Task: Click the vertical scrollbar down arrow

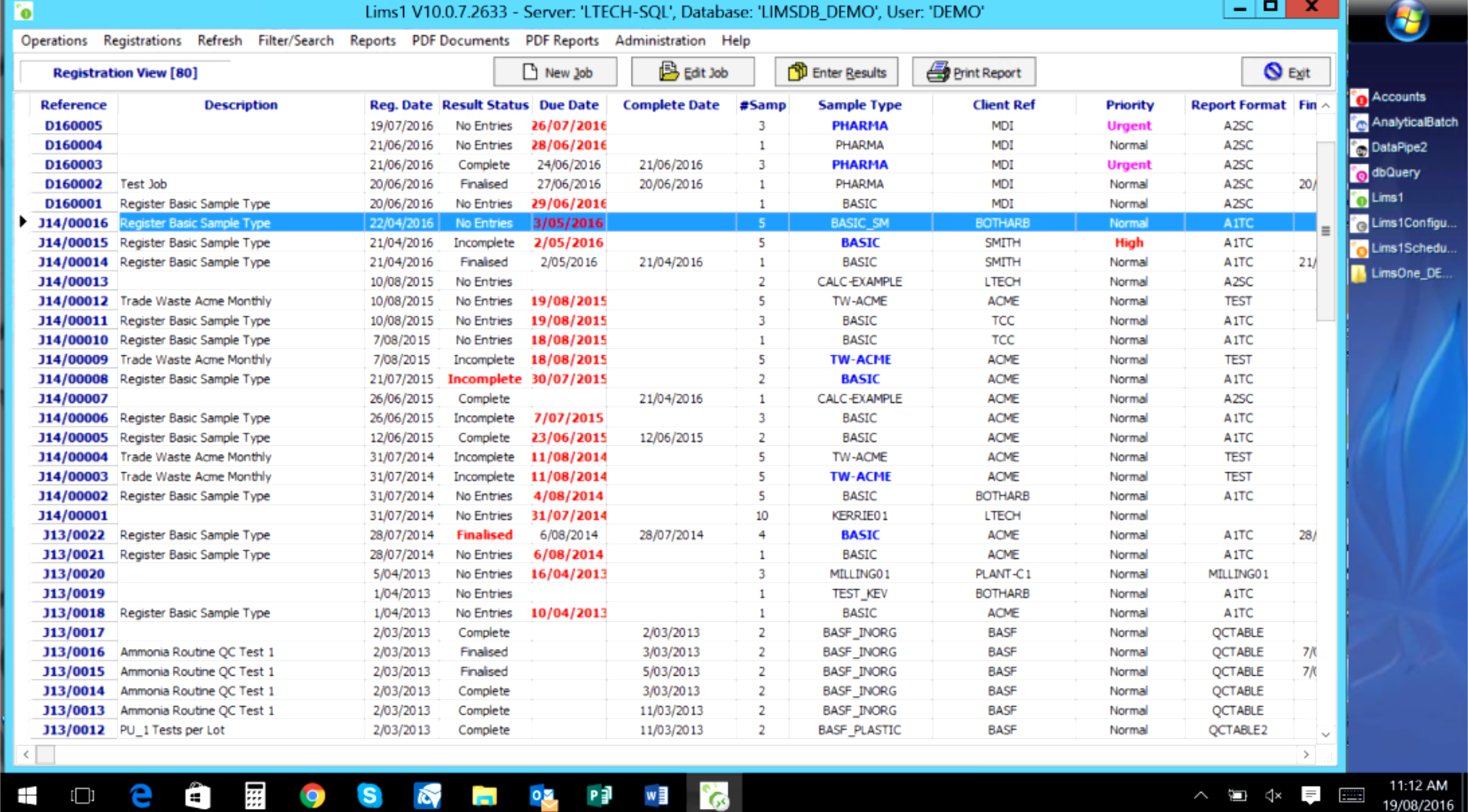Action: (x=1326, y=734)
